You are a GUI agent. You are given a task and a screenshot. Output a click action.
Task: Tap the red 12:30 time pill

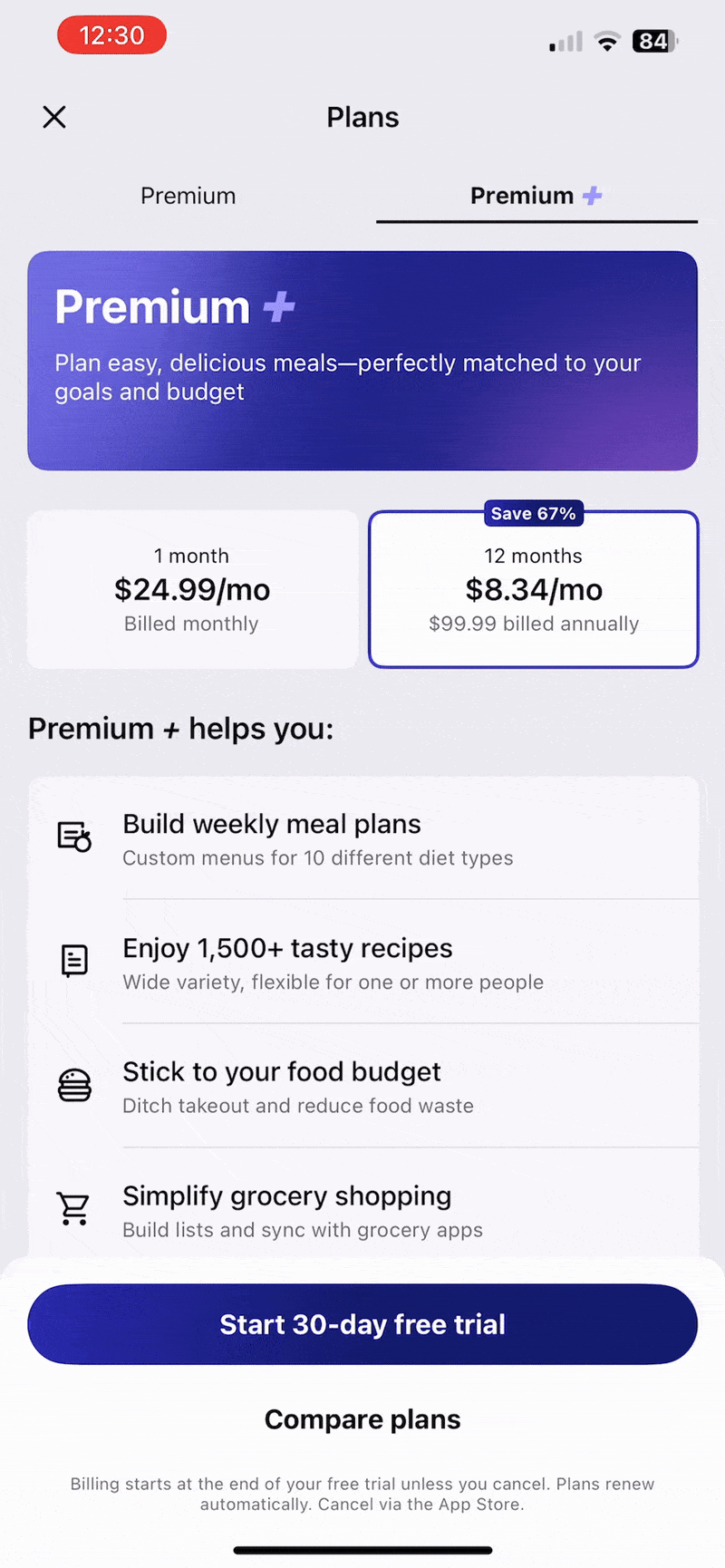click(x=111, y=35)
